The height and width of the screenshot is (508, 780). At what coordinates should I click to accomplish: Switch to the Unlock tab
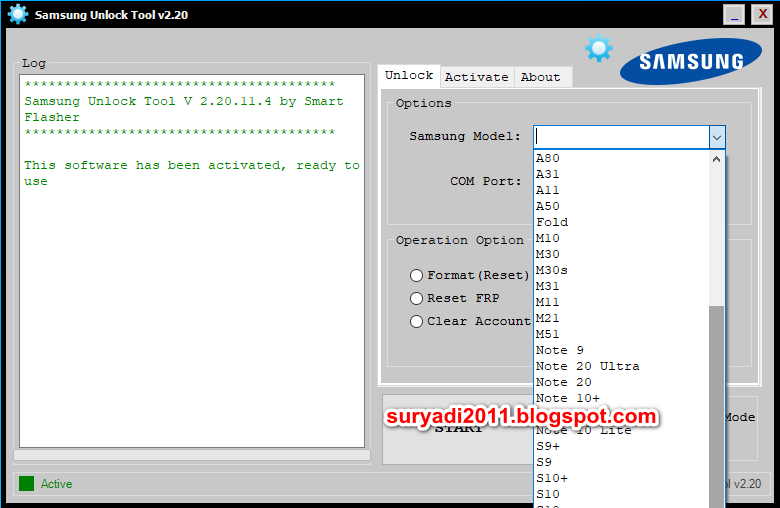(409, 76)
